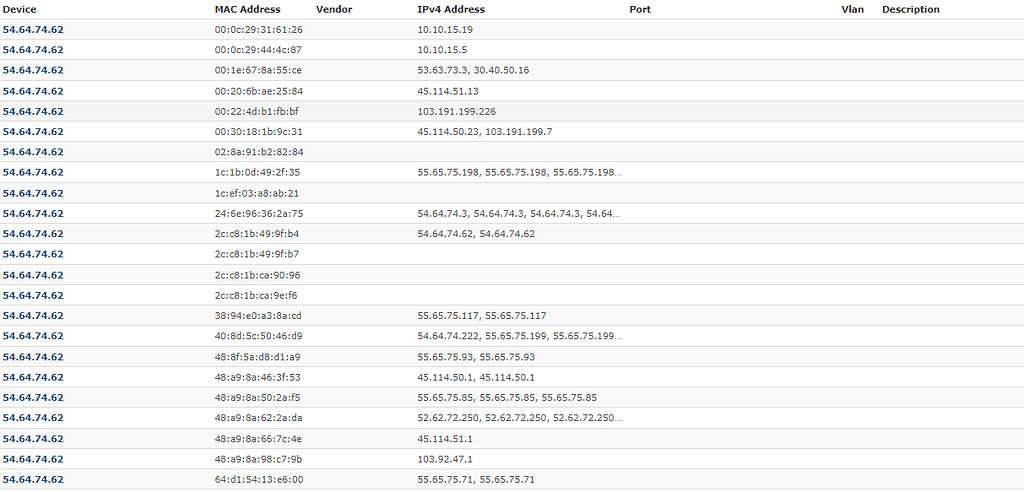Open device link for MAC 24:6e:96:36:2a:75
Viewport: 1024px width, 492px height.
pyautogui.click(x=33, y=213)
